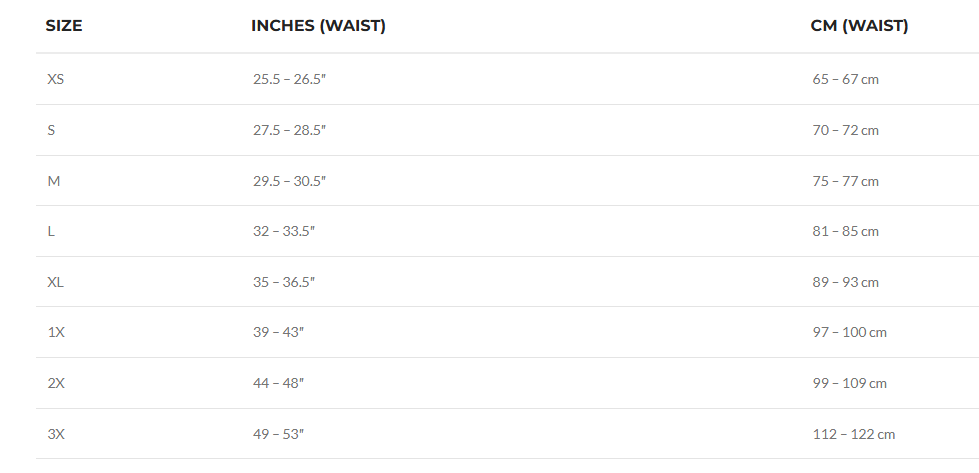
Task: Click the 65 – 67 cm value
Action: pos(845,79)
